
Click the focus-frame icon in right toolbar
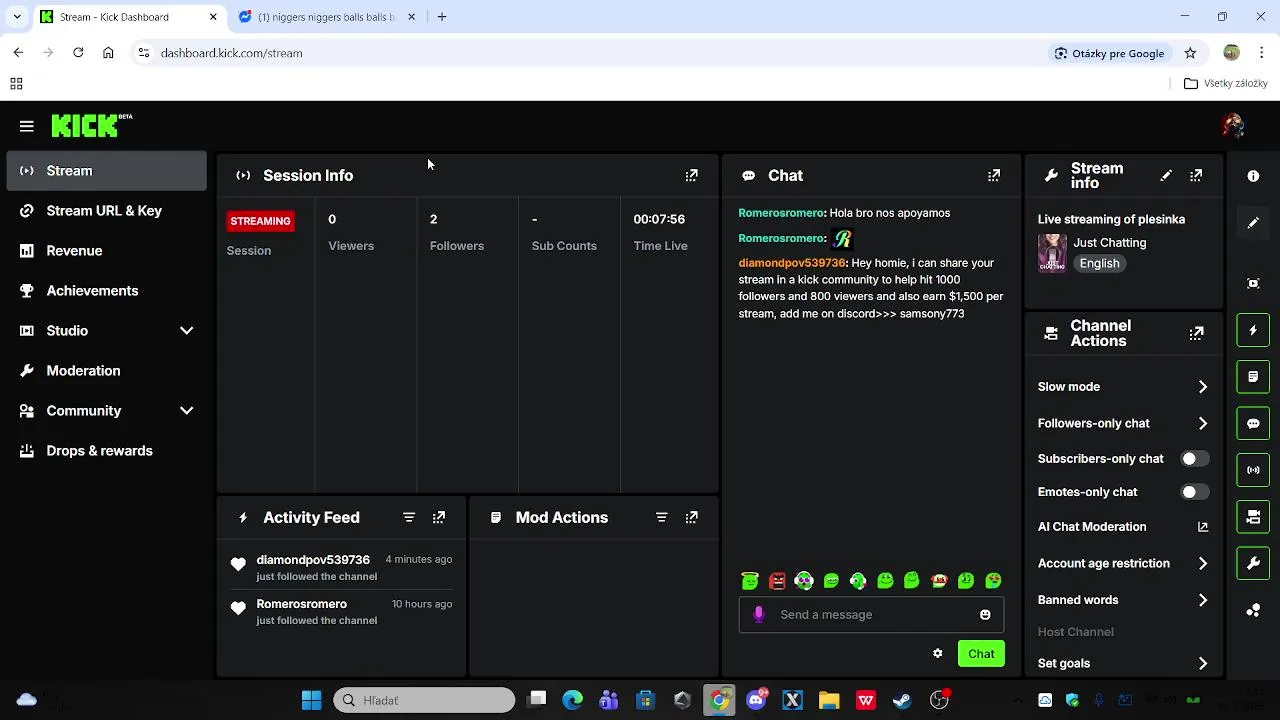coord(1253,283)
